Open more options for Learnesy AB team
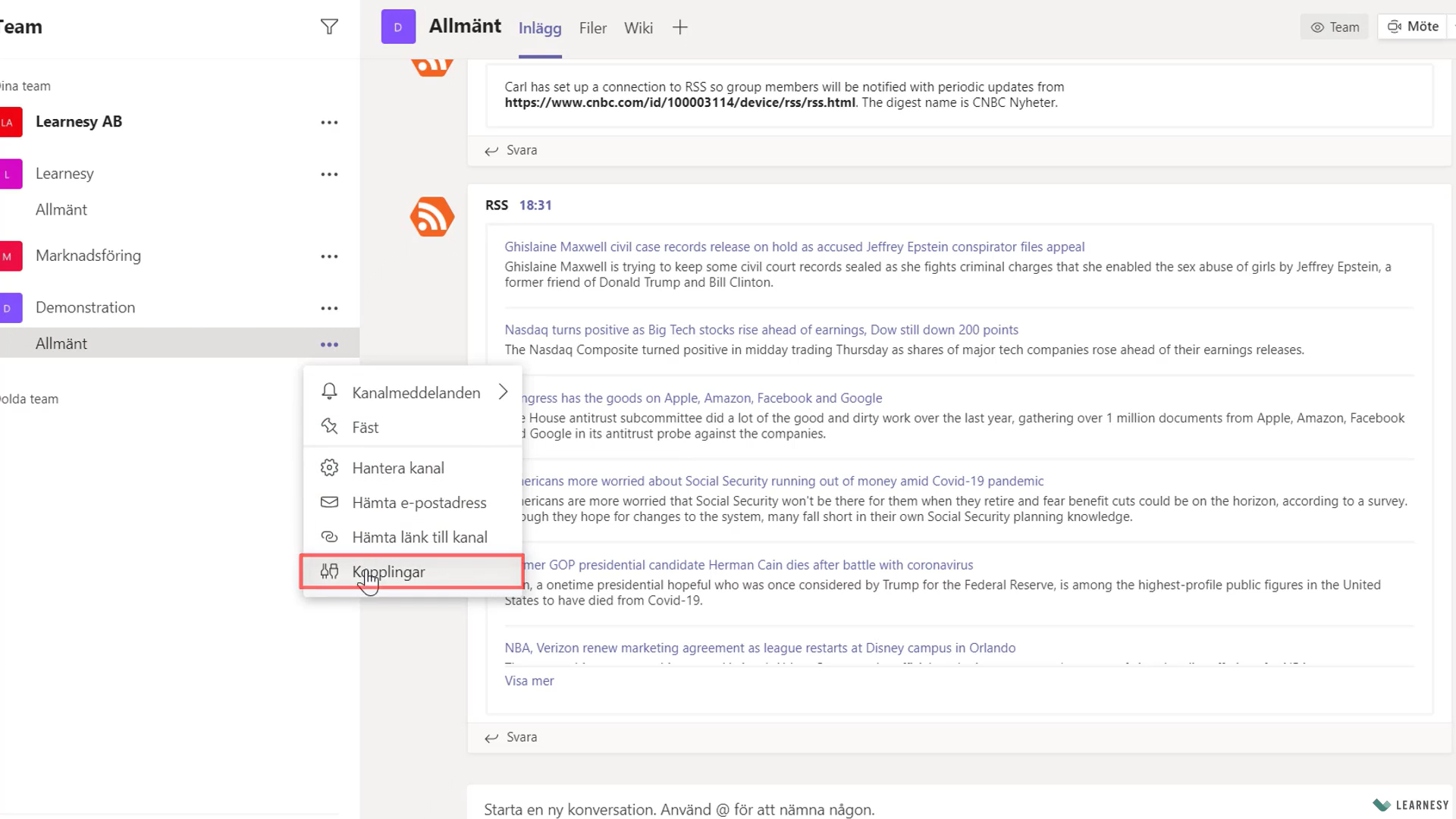Image resolution: width=1456 pixels, height=819 pixels. point(329,122)
